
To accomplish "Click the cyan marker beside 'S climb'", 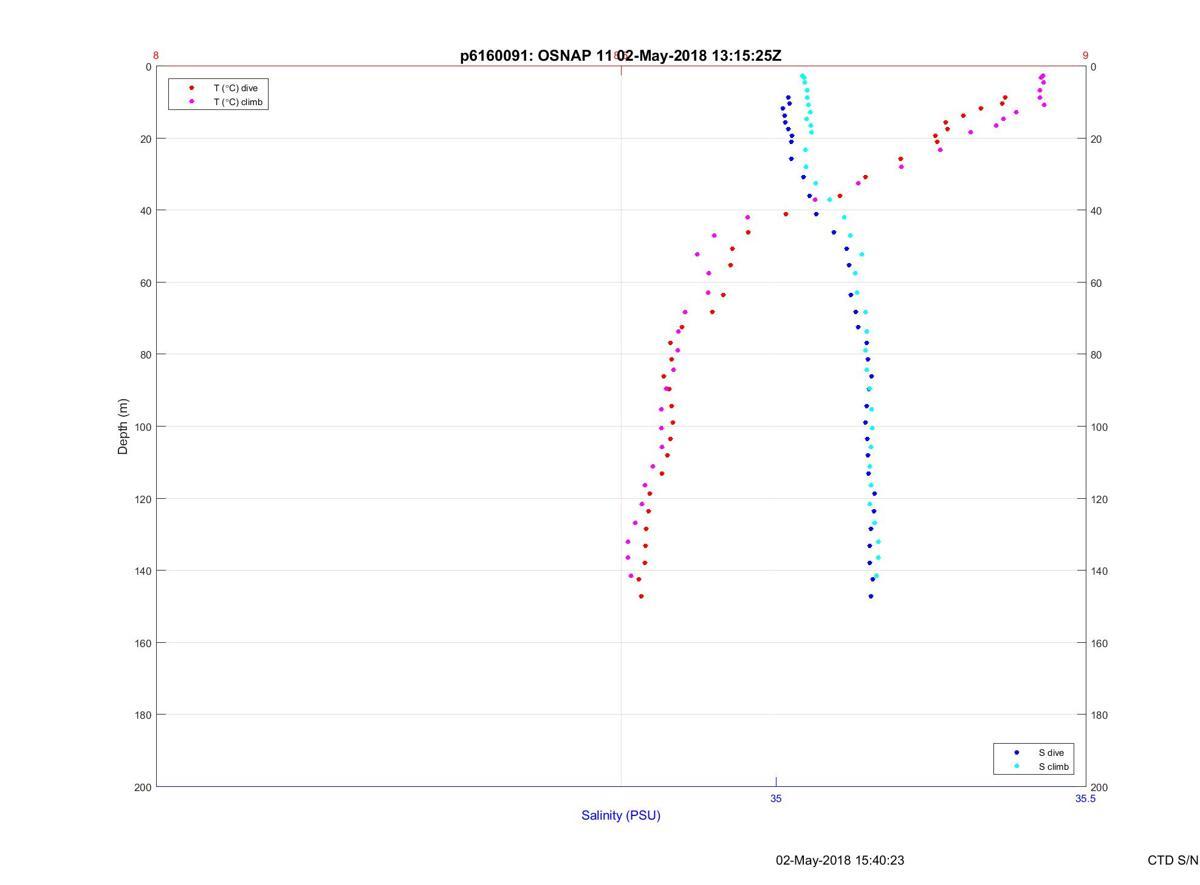I will click(x=1016, y=767).
